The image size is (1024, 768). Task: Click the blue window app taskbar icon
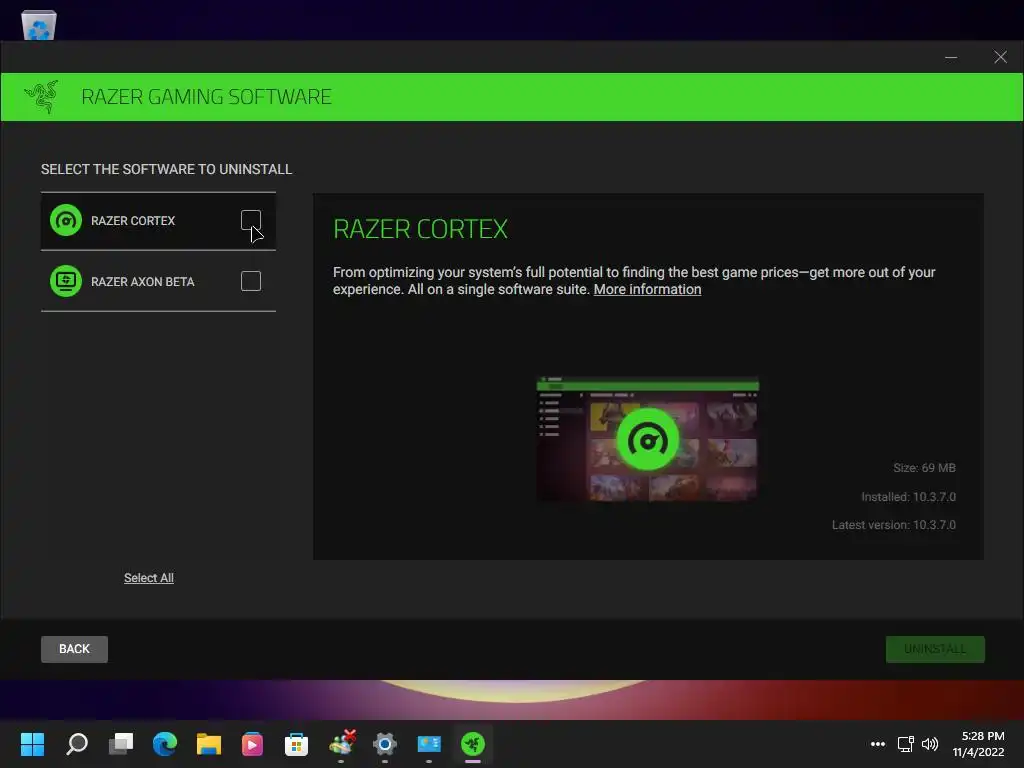click(x=429, y=744)
